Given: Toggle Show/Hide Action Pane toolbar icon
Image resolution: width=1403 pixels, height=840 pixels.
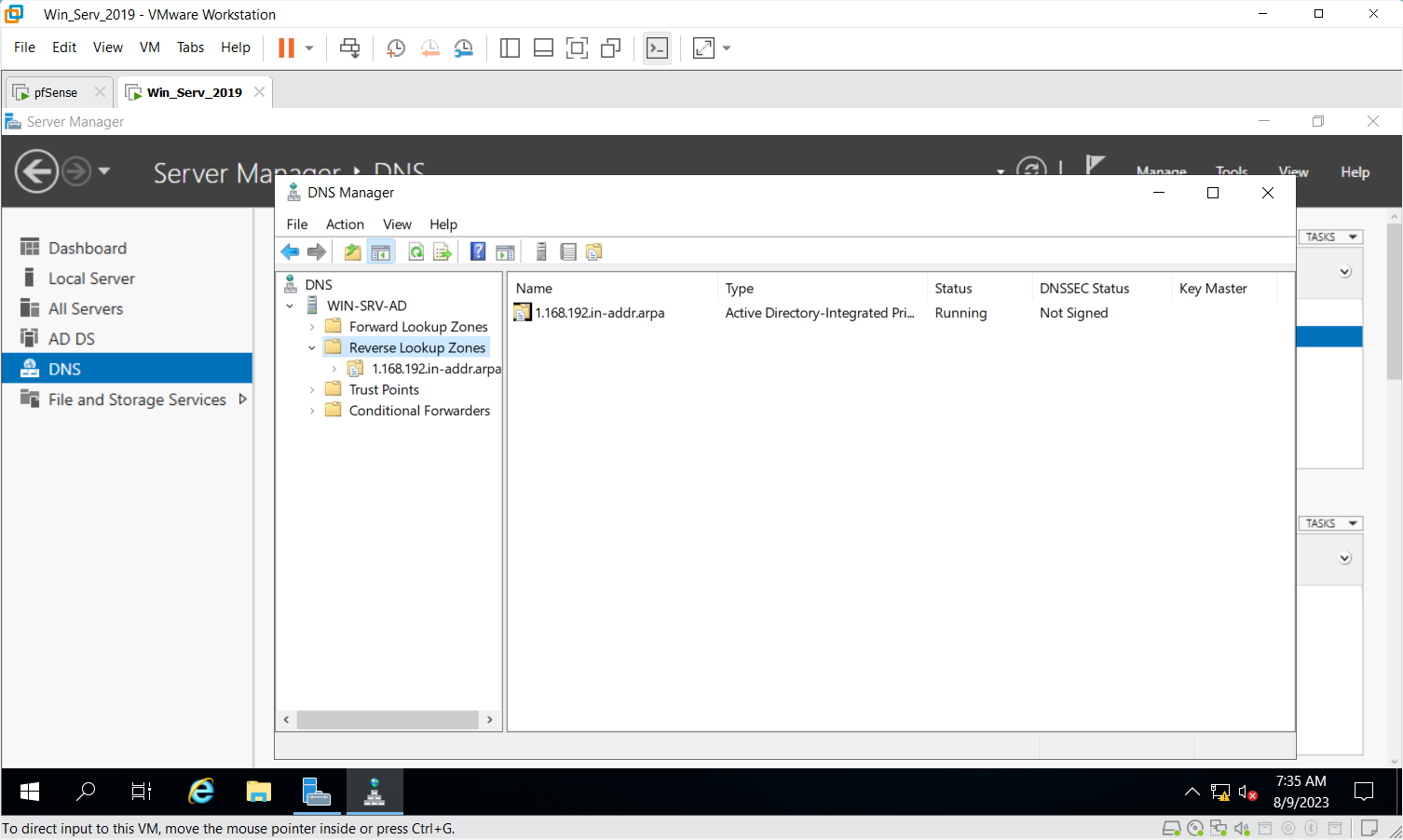Looking at the screenshot, I should 505,252.
